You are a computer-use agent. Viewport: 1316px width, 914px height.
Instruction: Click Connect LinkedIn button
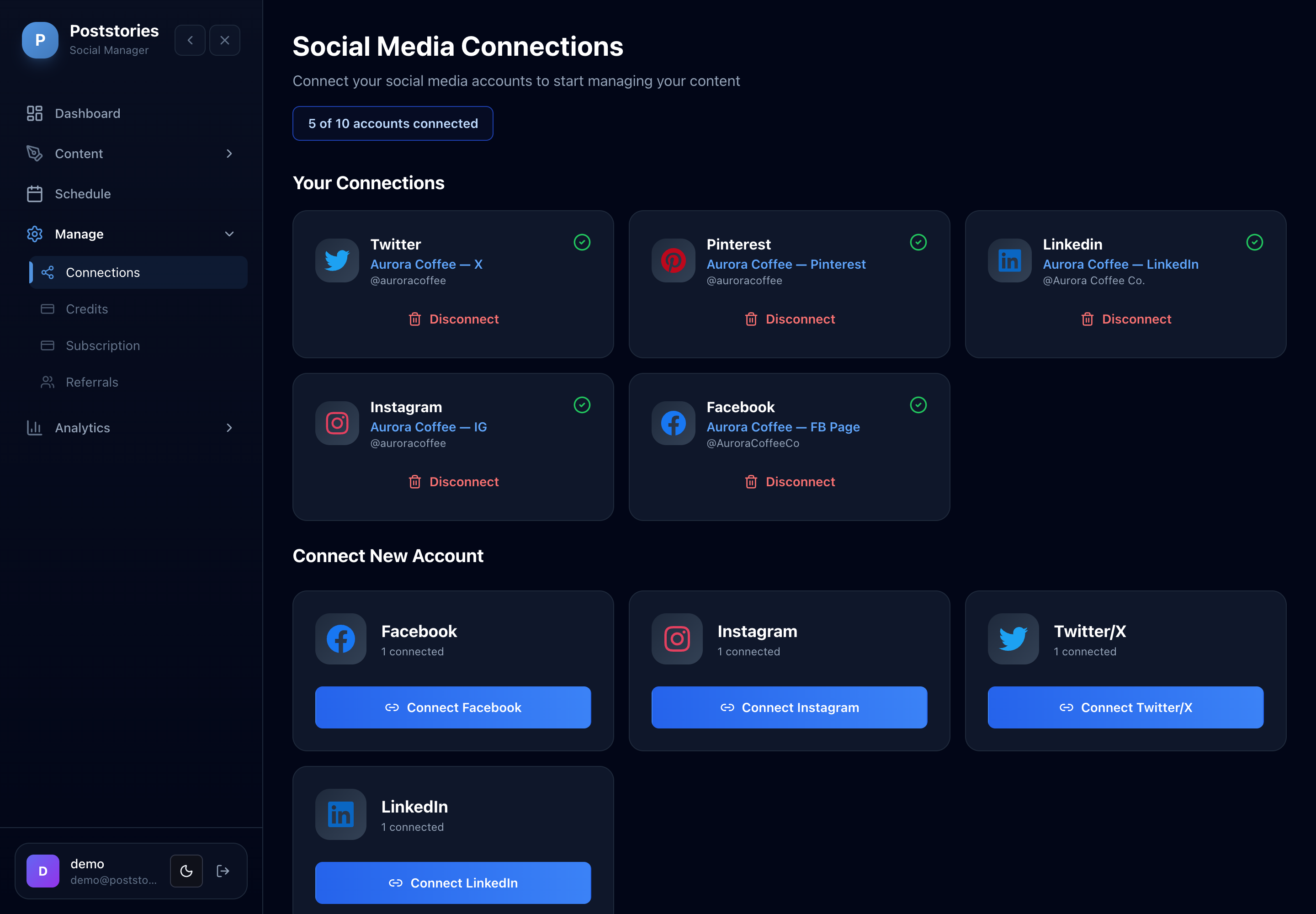(453, 882)
